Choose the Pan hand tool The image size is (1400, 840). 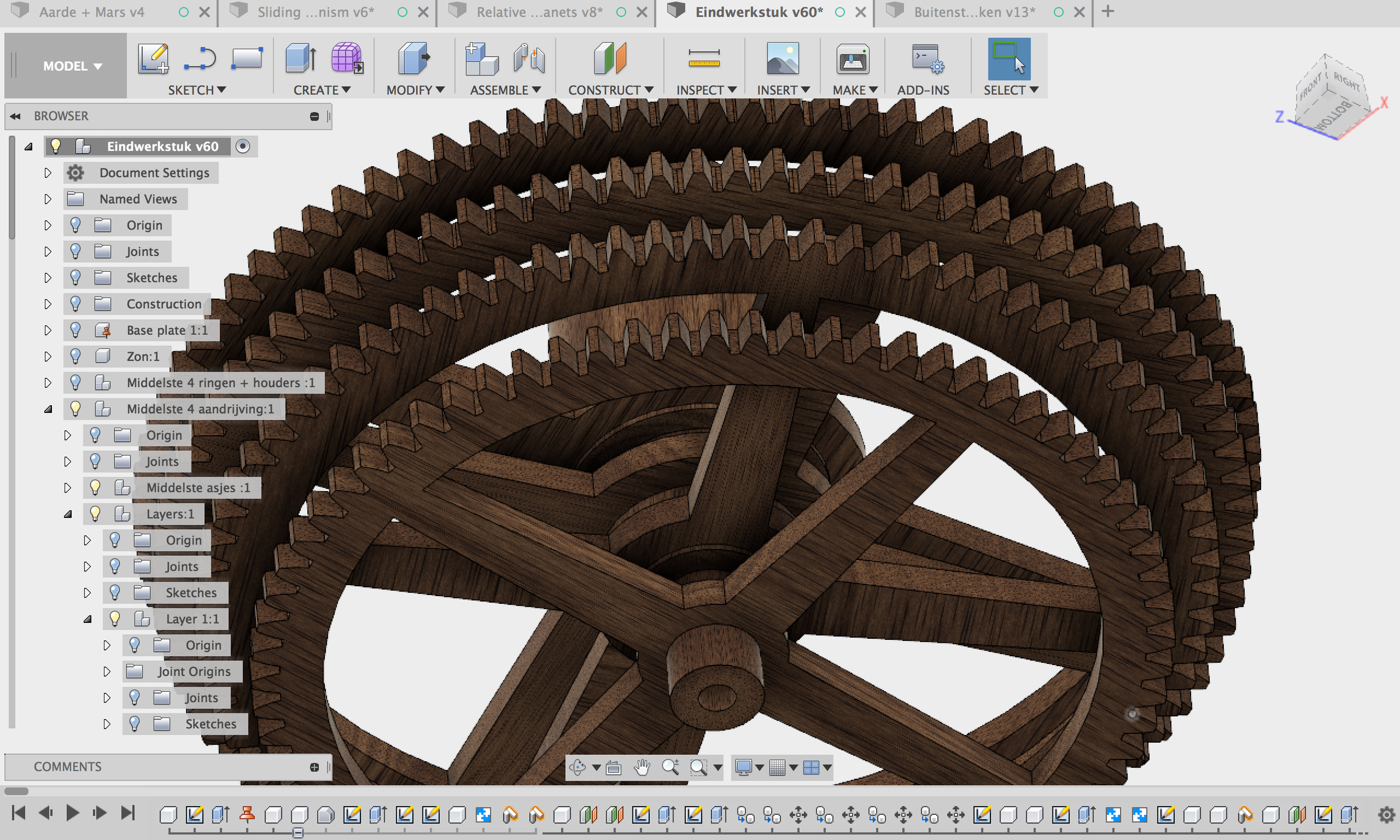click(x=642, y=767)
